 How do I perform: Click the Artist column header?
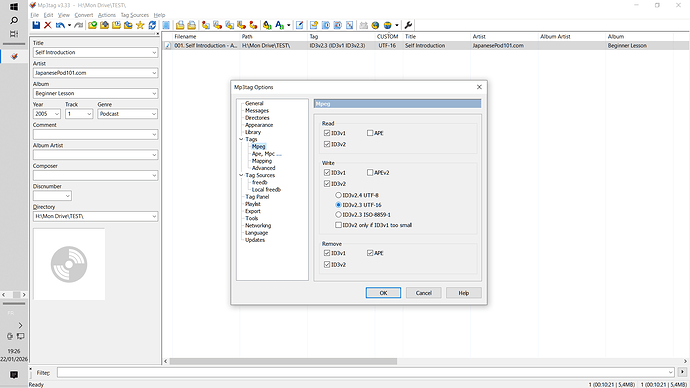point(504,37)
